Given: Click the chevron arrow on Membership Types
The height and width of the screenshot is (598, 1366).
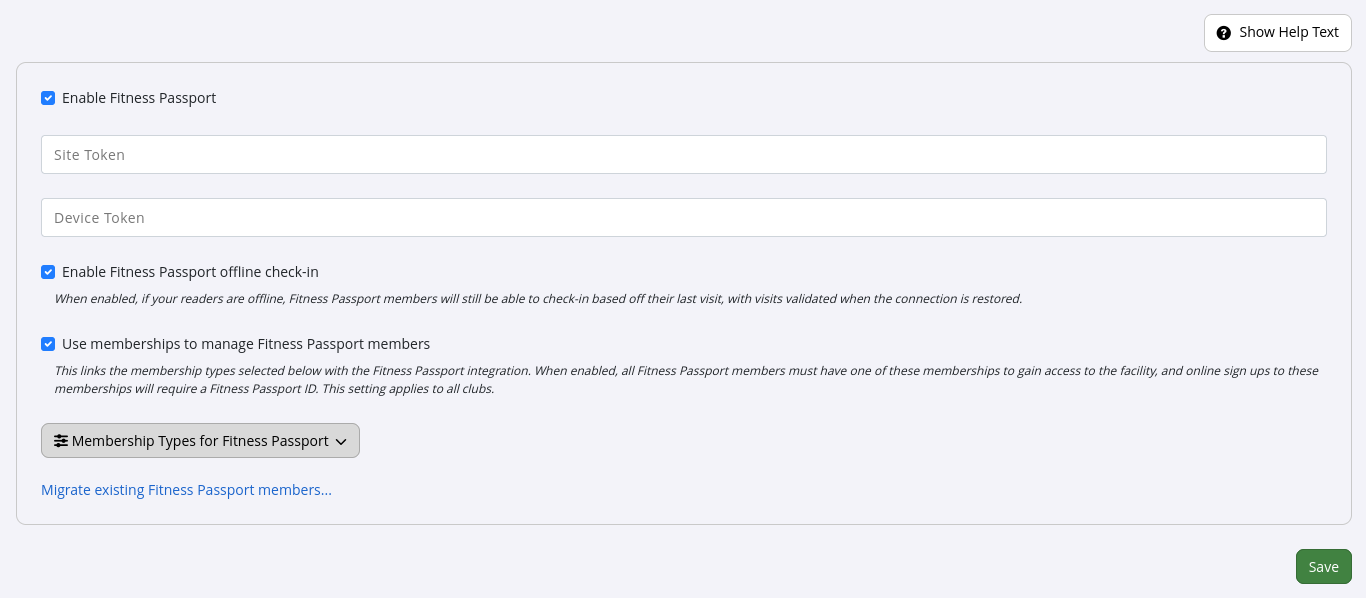Looking at the screenshot, I should (341, 442).
